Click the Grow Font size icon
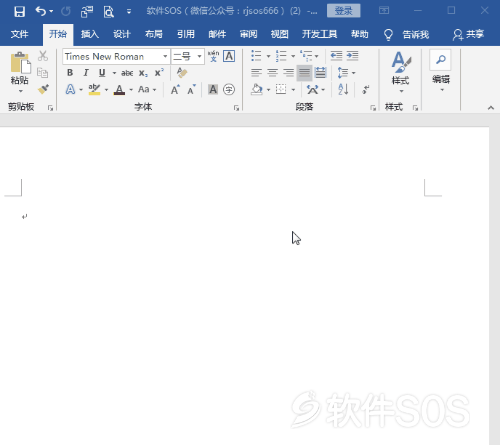The image size is (500, 445). (x=175, y=89)
